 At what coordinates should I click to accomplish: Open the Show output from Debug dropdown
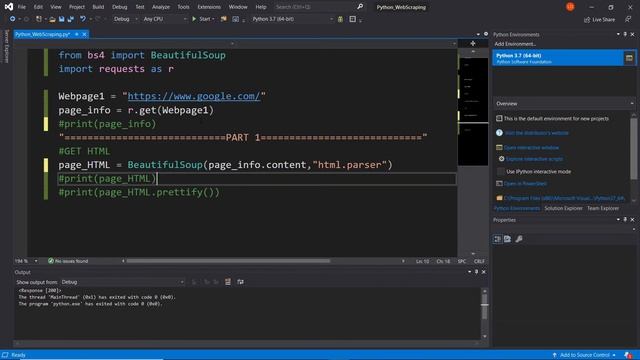tap(122, 282)
